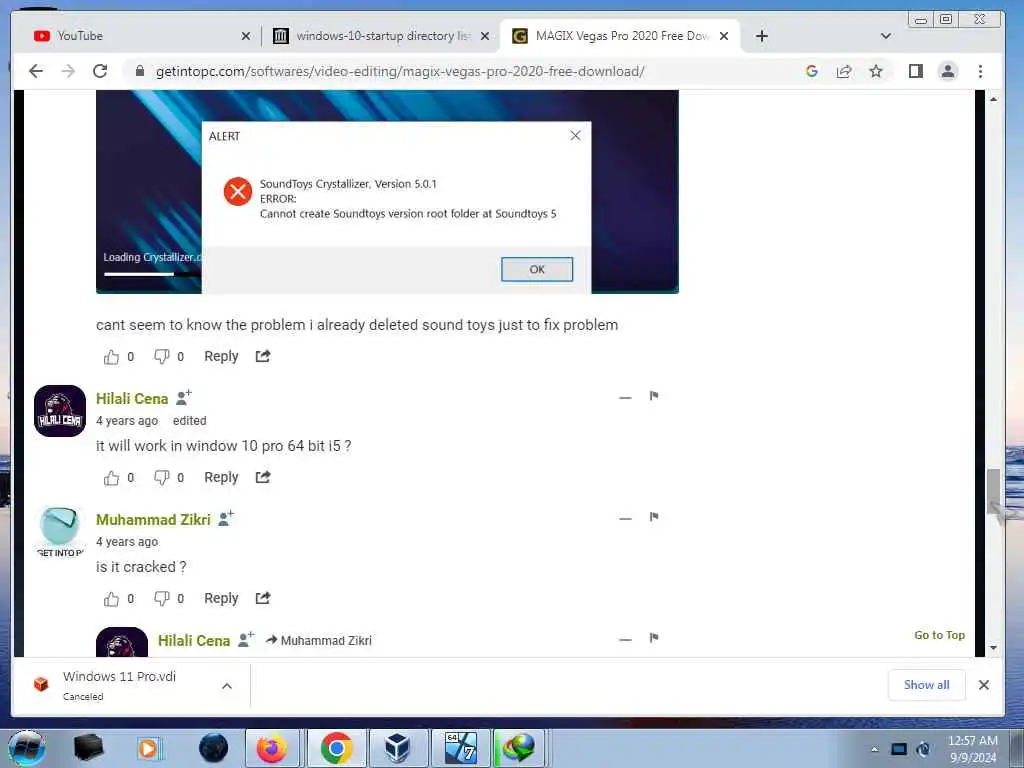Go forward to next page

68,71
